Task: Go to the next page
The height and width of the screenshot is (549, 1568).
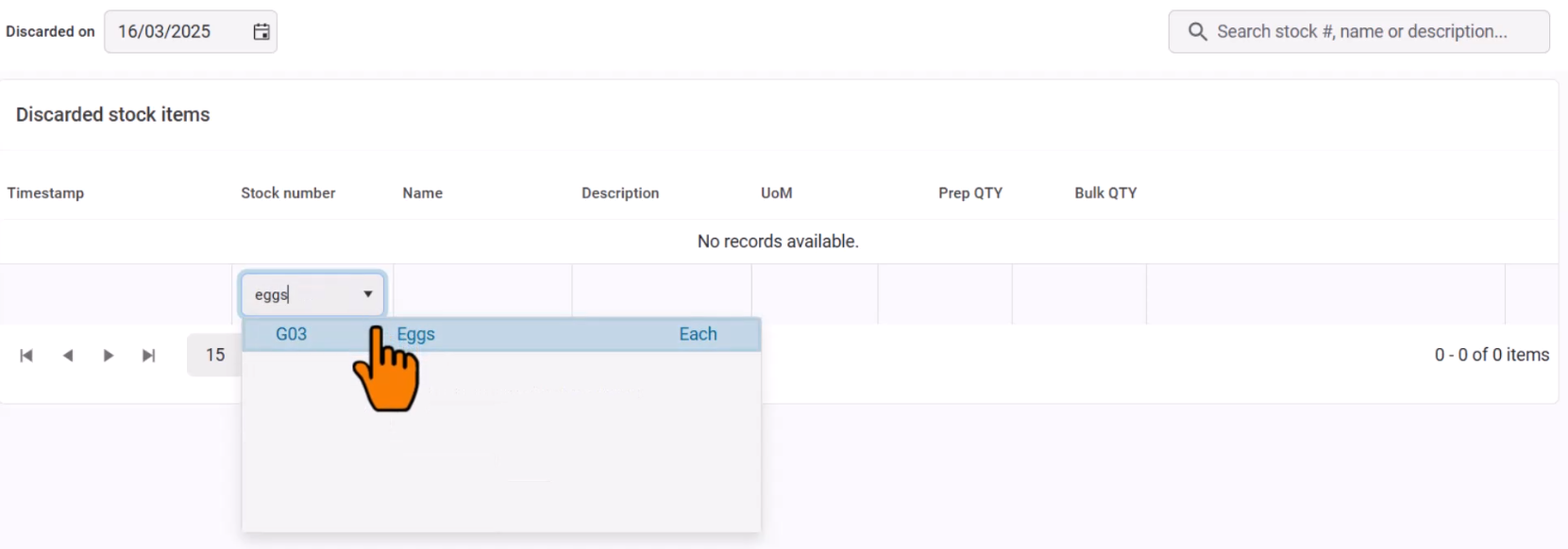Action: point(109,356)
